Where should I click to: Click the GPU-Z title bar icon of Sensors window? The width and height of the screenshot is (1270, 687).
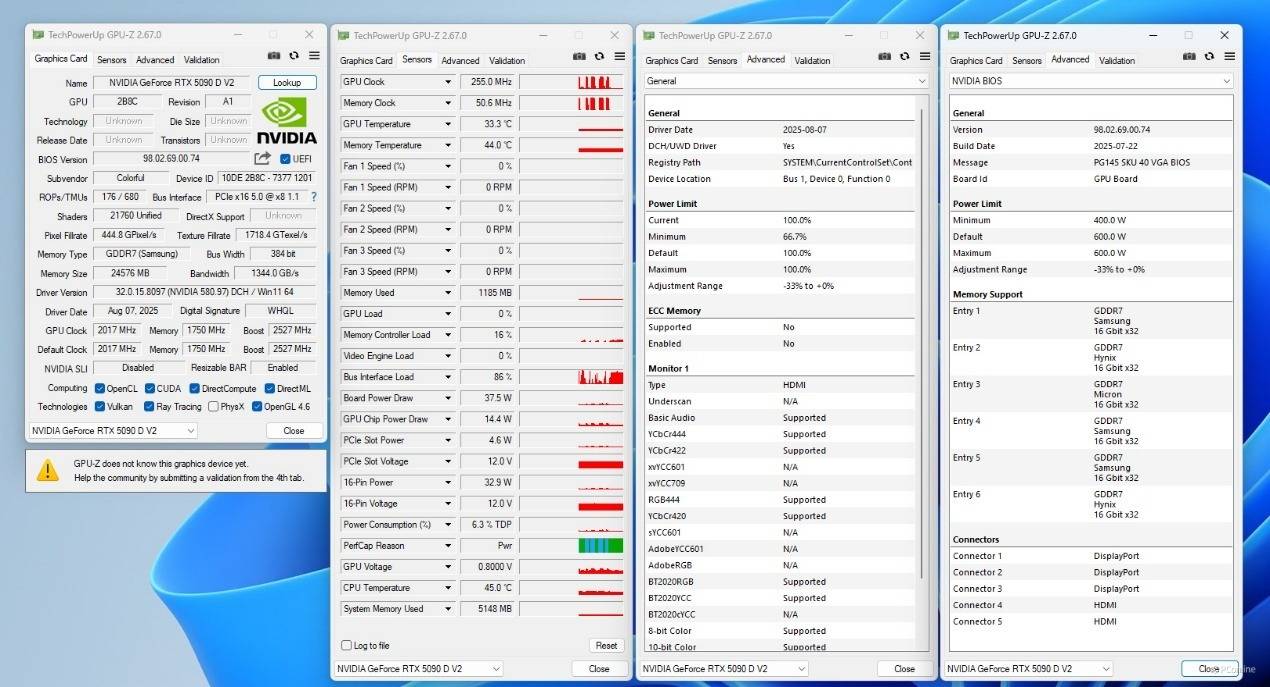[x=344, y=35]
